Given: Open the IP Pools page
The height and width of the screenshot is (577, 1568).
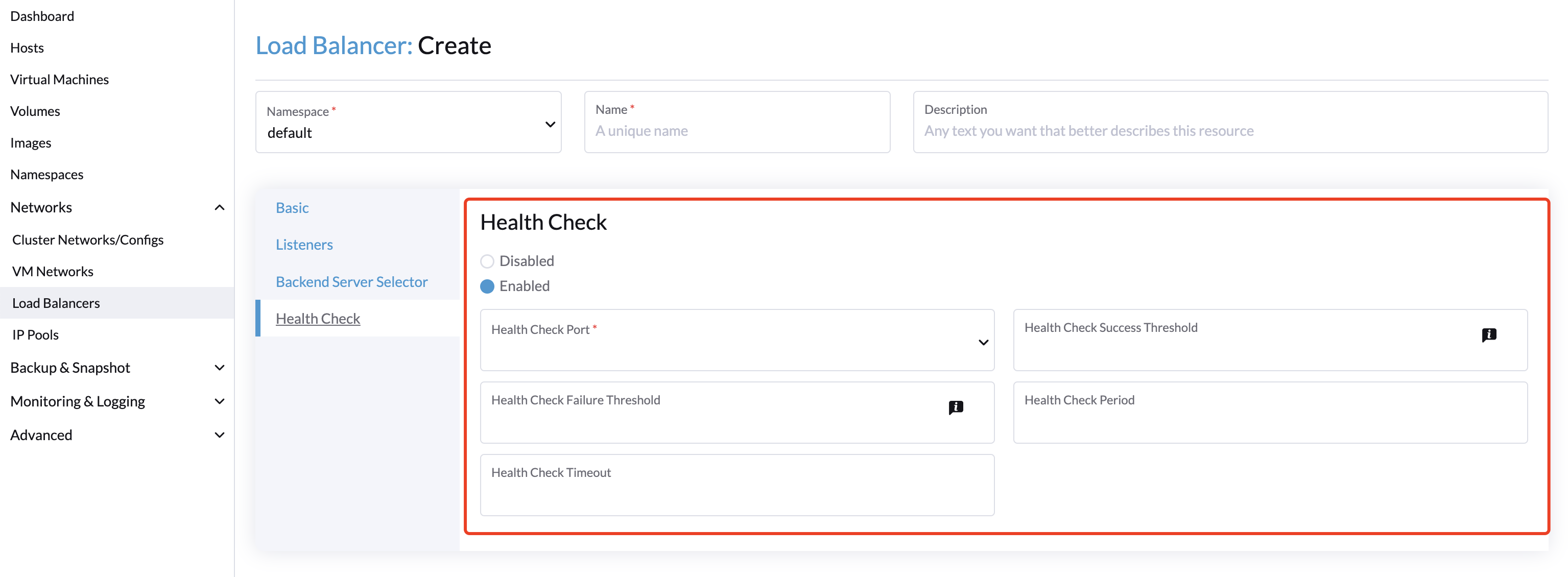Looking at the screenshot, I should tap(35, 333).
